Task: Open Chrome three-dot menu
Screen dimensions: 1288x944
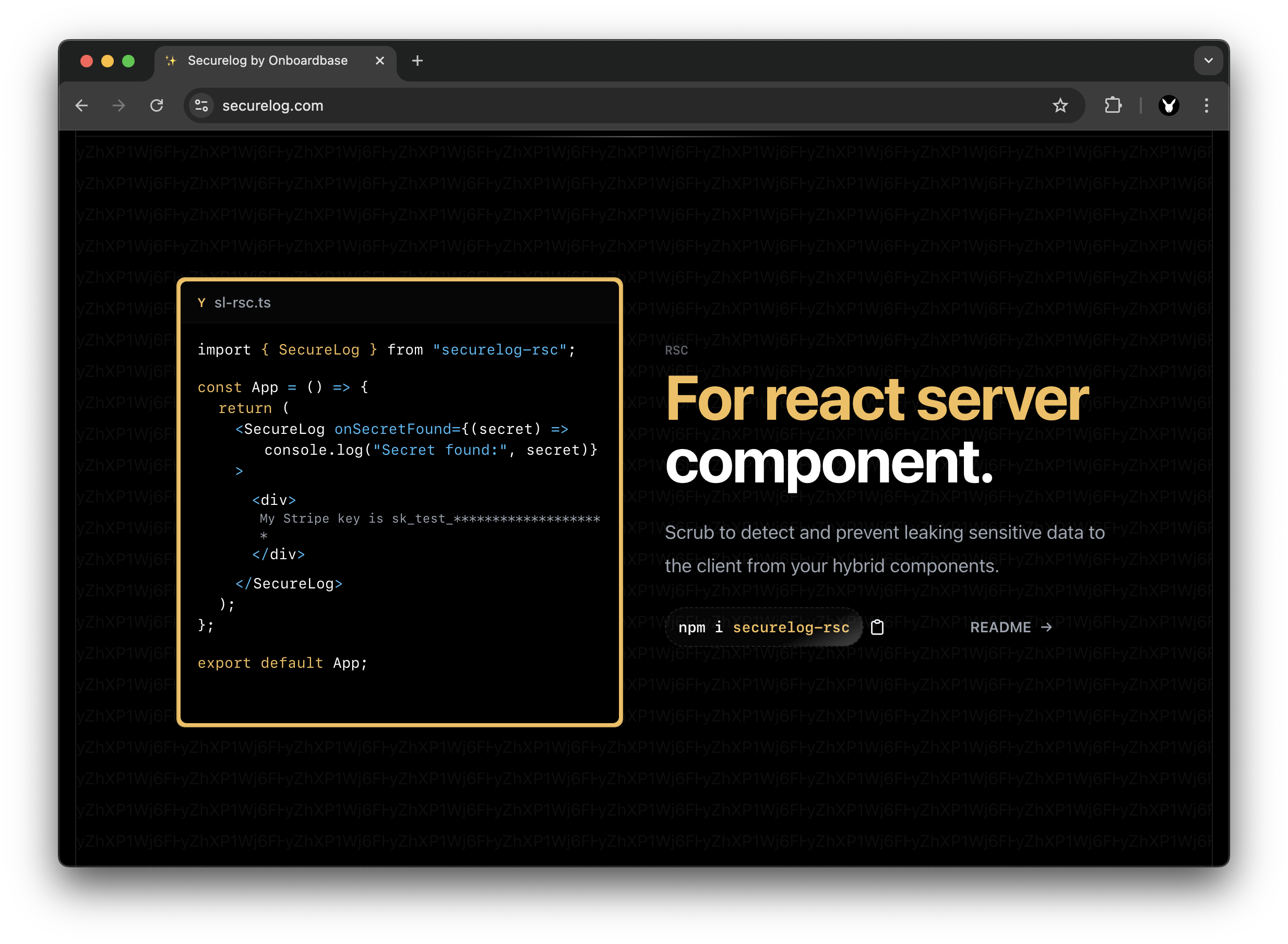Action: (x=1206, y=105)
